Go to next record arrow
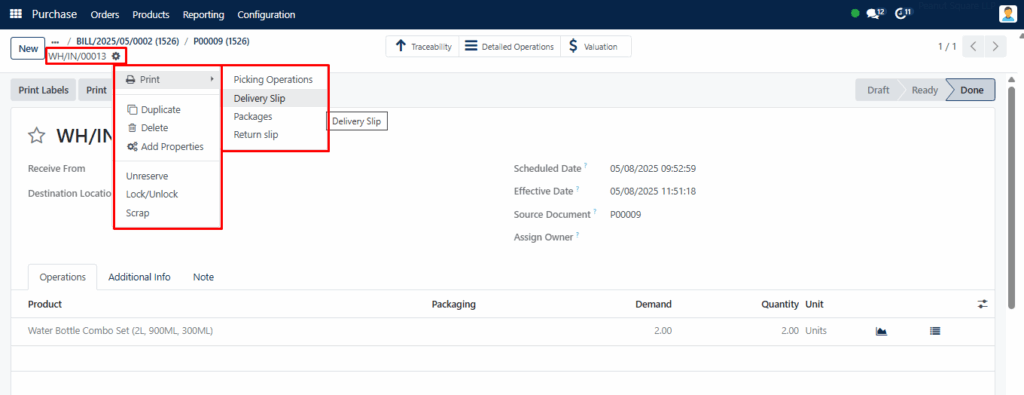 click(995, 46)
